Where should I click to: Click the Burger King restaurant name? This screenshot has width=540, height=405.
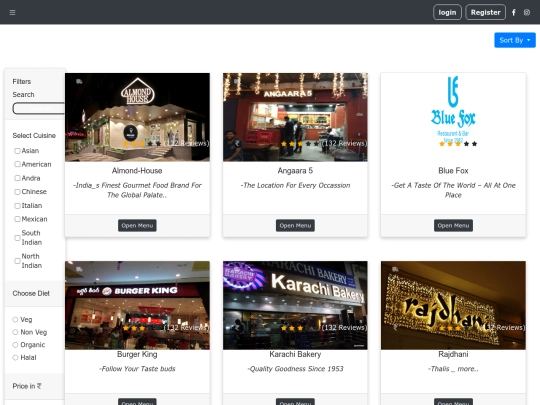137,354
